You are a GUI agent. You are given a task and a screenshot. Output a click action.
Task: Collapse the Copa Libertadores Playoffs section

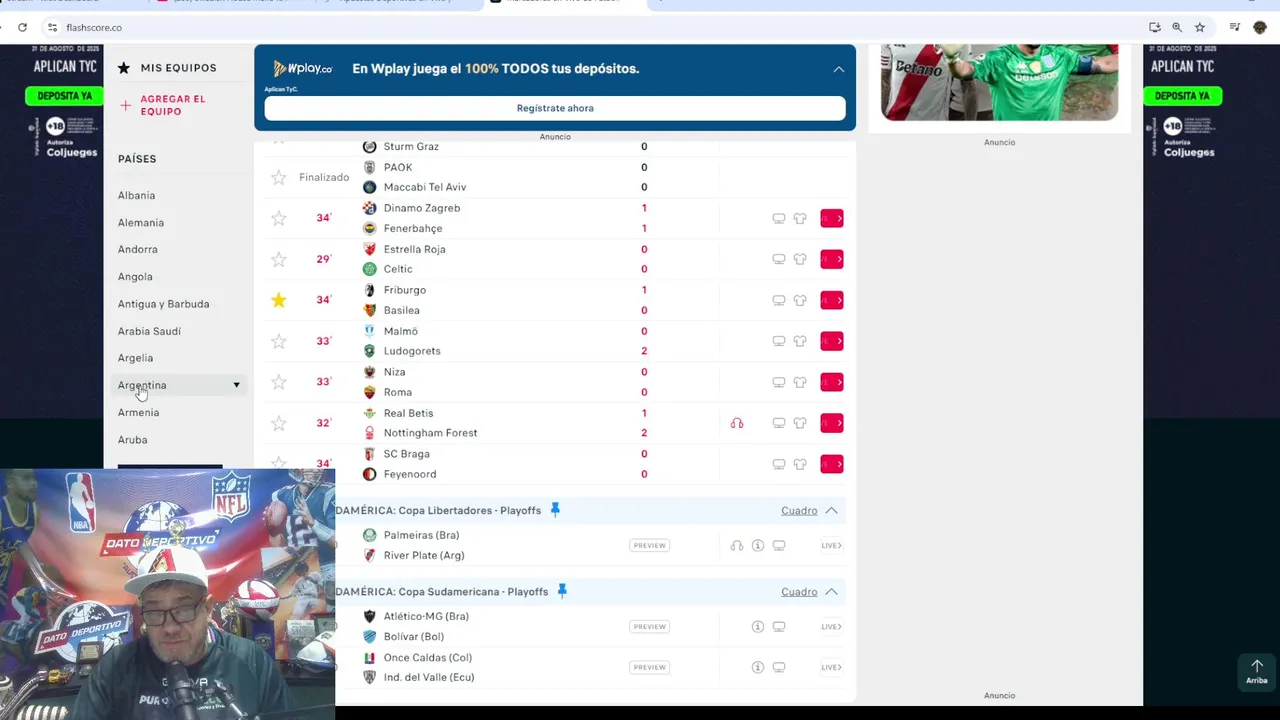coord(831,510)
